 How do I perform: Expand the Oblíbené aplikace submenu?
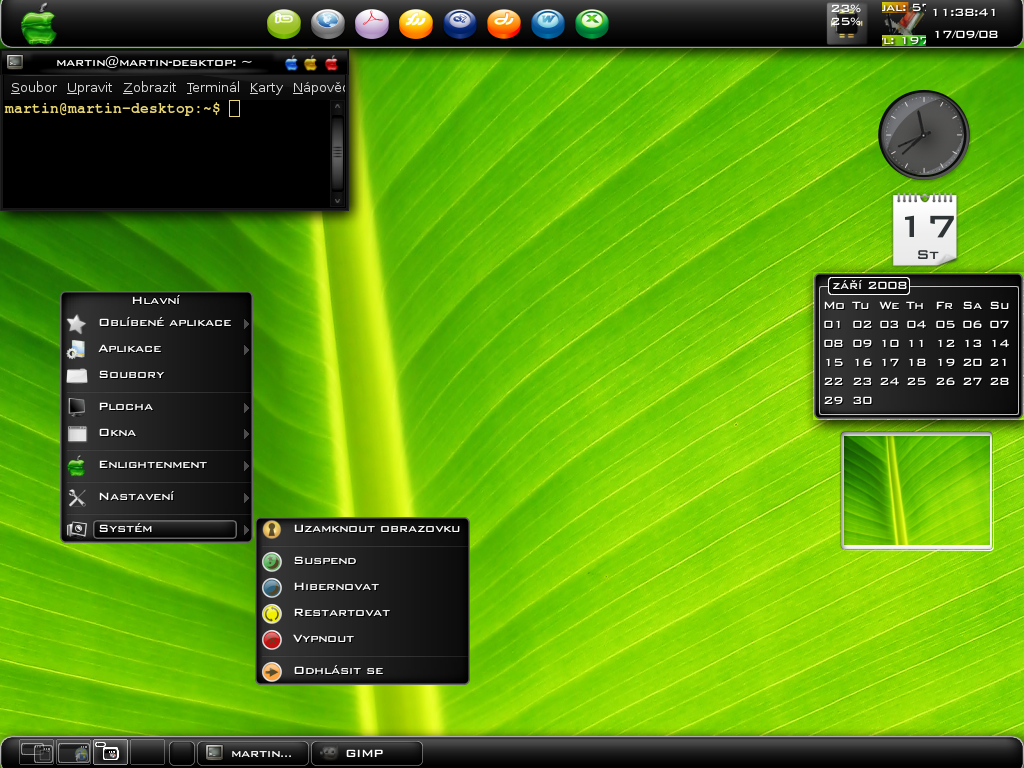tap(246, 324)
